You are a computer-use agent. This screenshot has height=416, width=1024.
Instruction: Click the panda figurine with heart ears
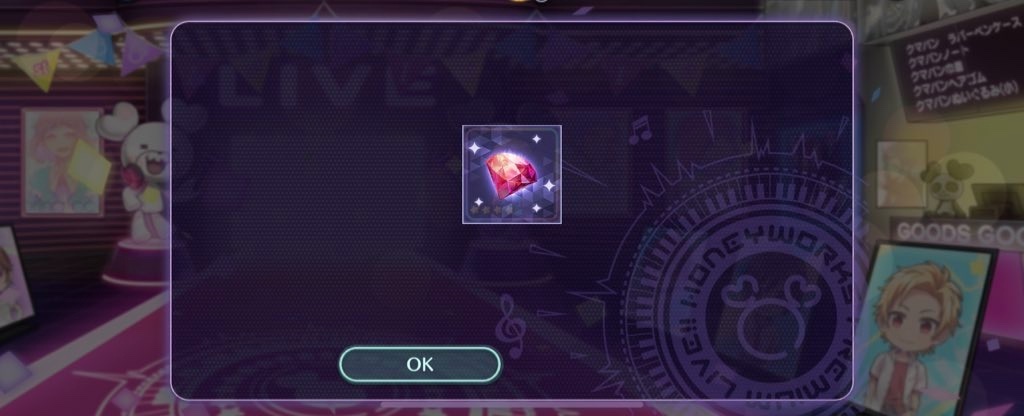pos(946,183)
